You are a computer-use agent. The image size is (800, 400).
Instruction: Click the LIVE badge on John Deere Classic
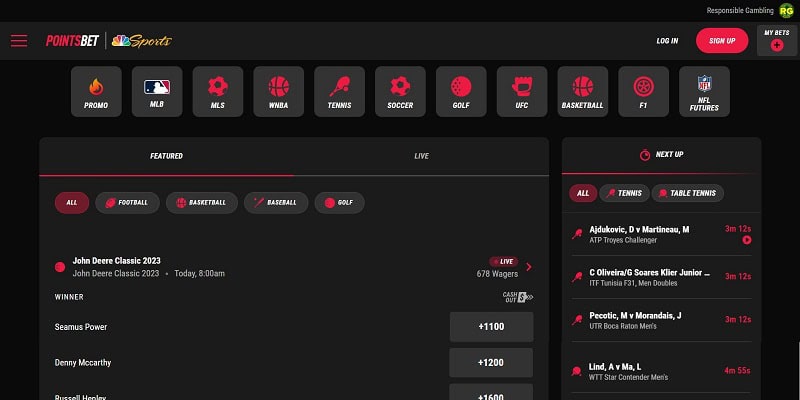pos(504,262)
